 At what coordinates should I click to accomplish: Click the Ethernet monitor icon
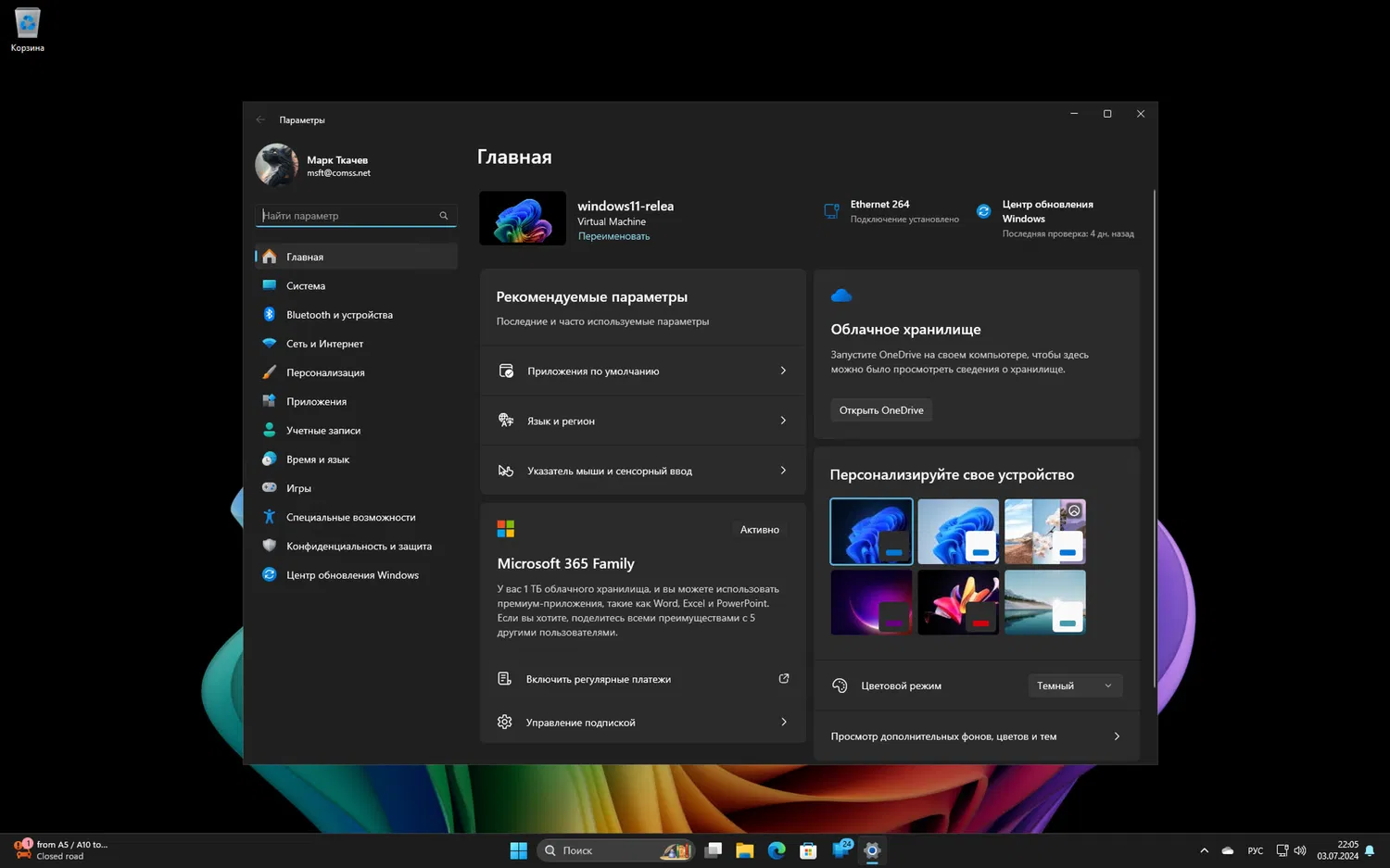tap(831, 211)
